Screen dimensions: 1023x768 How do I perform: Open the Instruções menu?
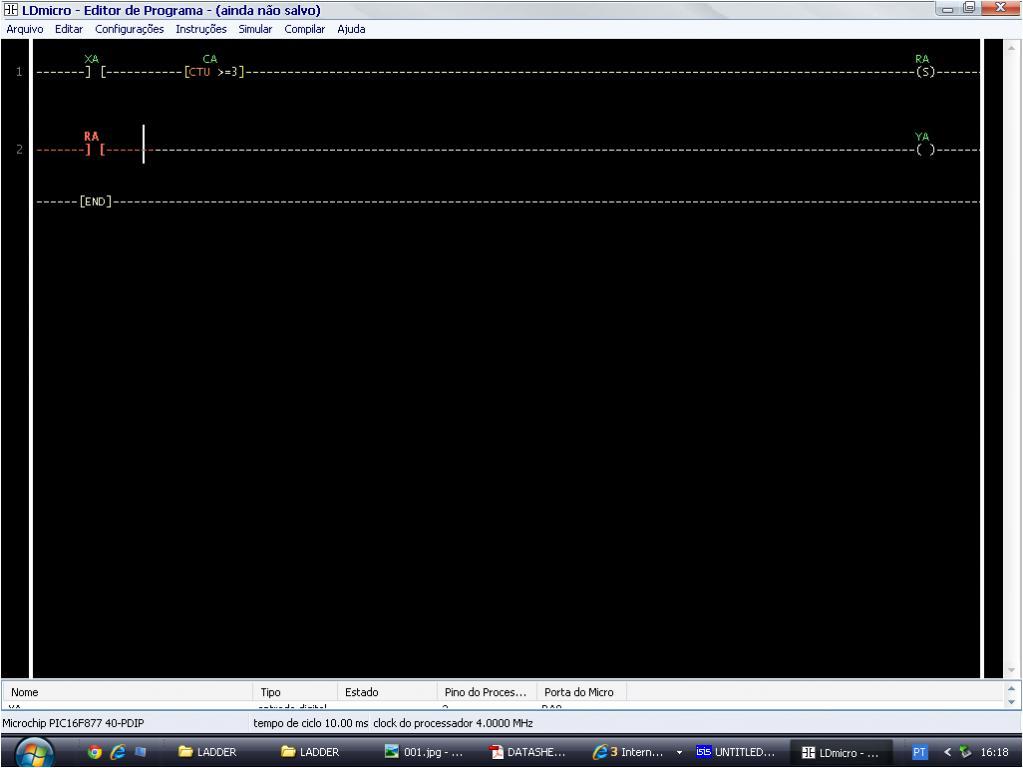(201, 29)
